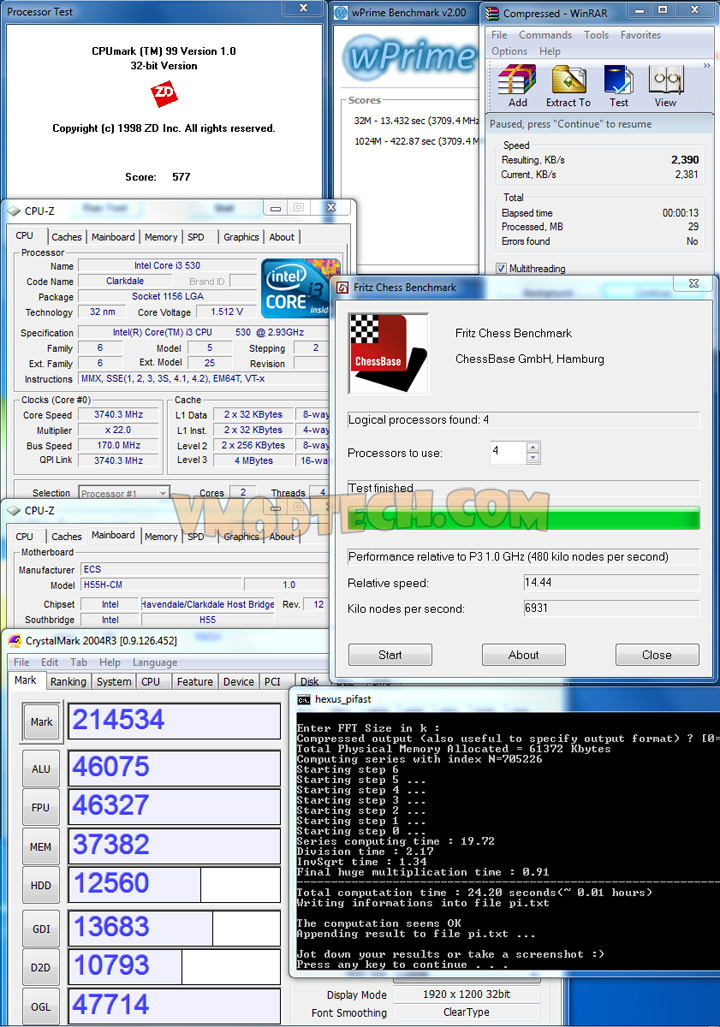
Task: Run the CrystalMark MEM test
Action: pos(41,847)
